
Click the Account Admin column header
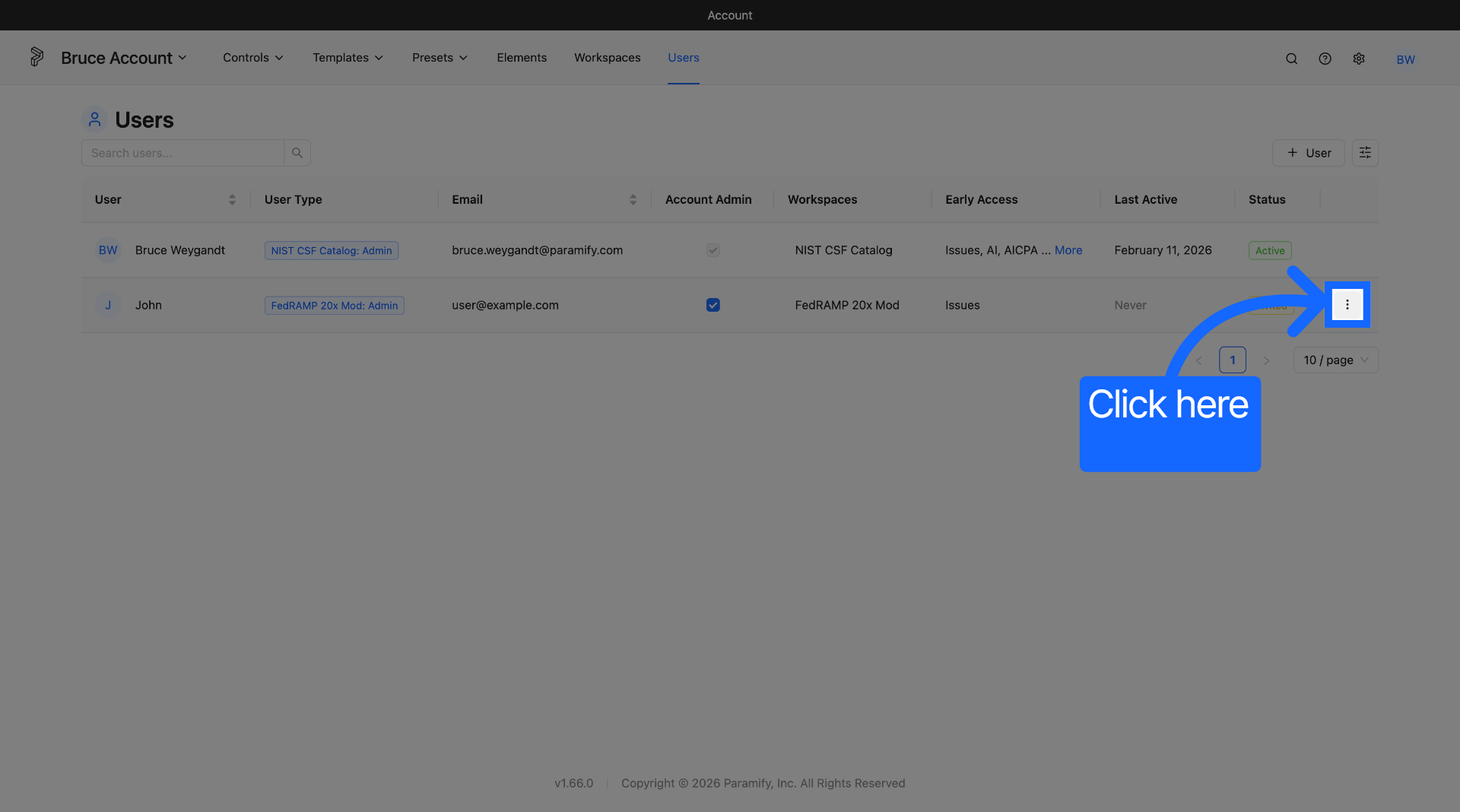708,199
